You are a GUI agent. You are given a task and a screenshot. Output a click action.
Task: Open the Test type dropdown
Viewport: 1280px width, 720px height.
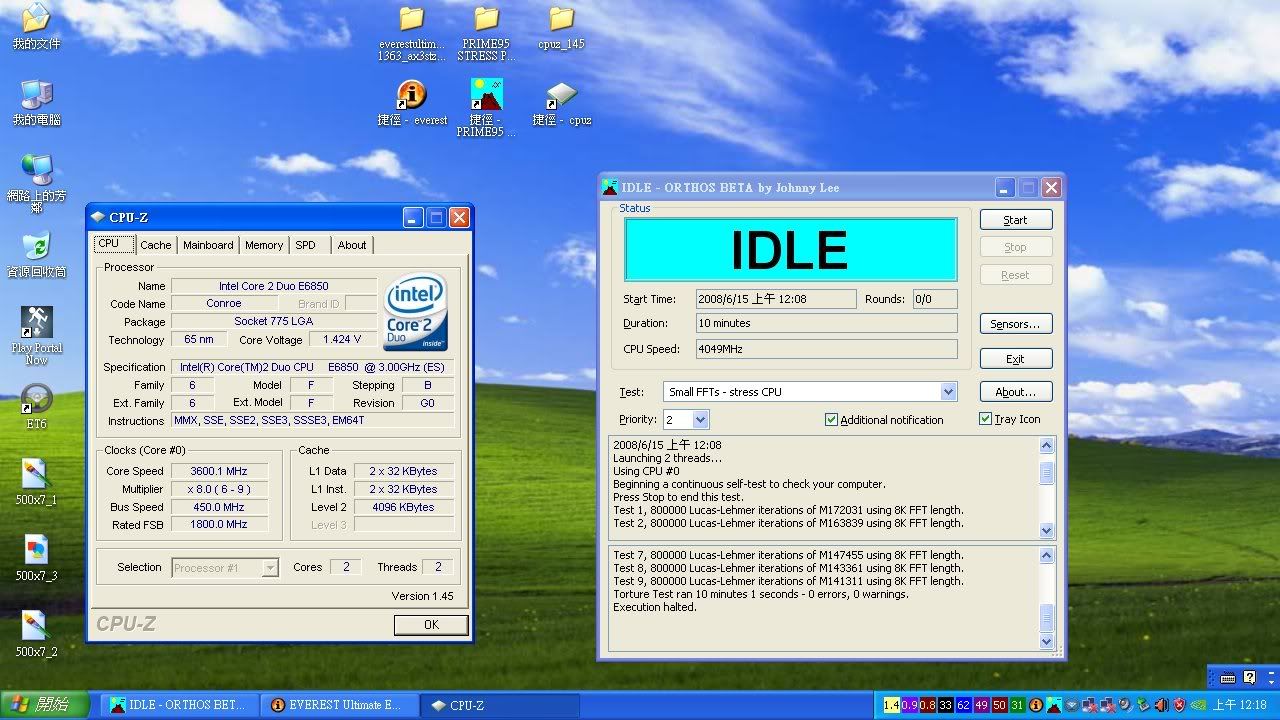click(948, 392)
